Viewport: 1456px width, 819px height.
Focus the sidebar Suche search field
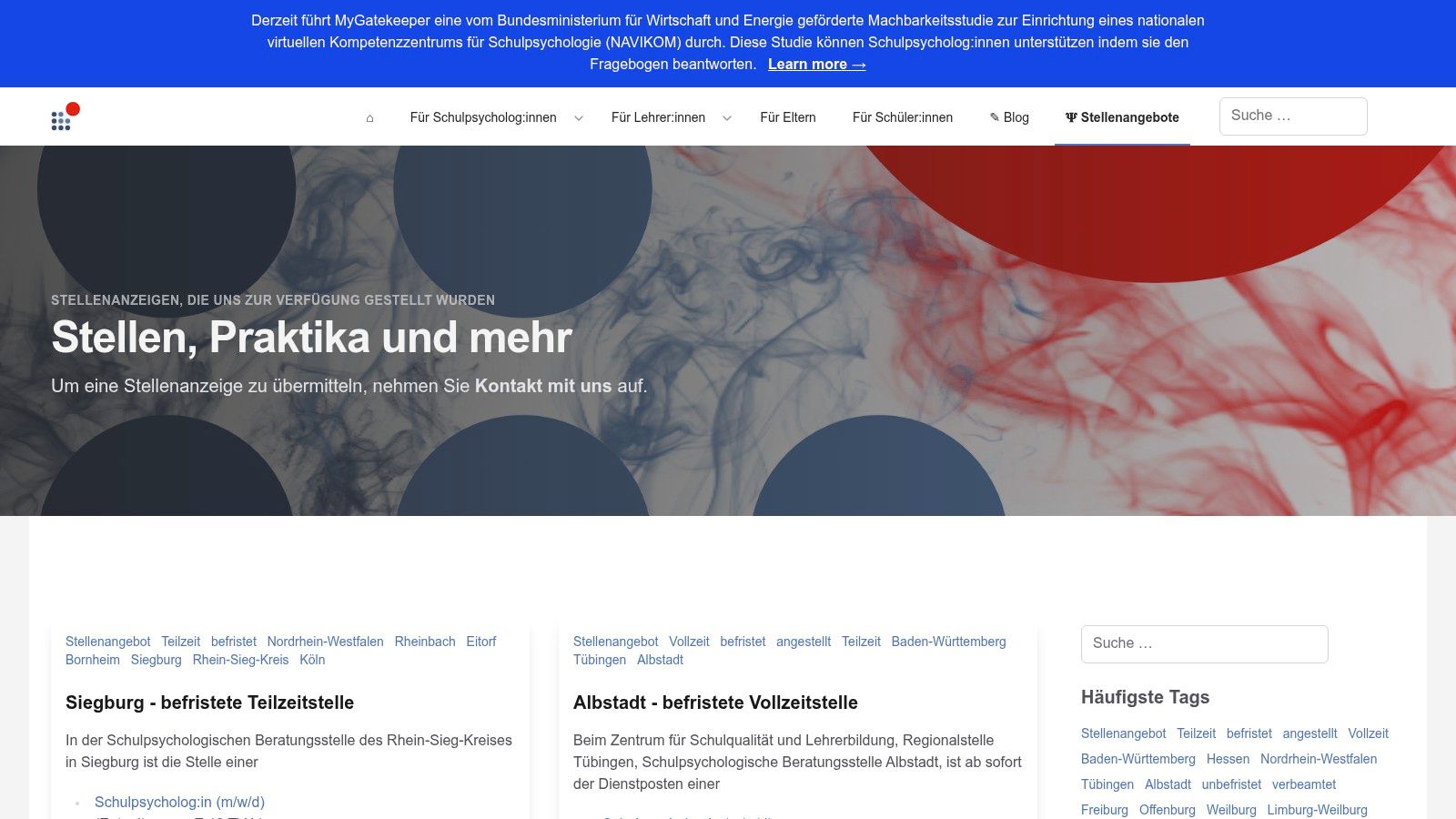pos(1205,644)
